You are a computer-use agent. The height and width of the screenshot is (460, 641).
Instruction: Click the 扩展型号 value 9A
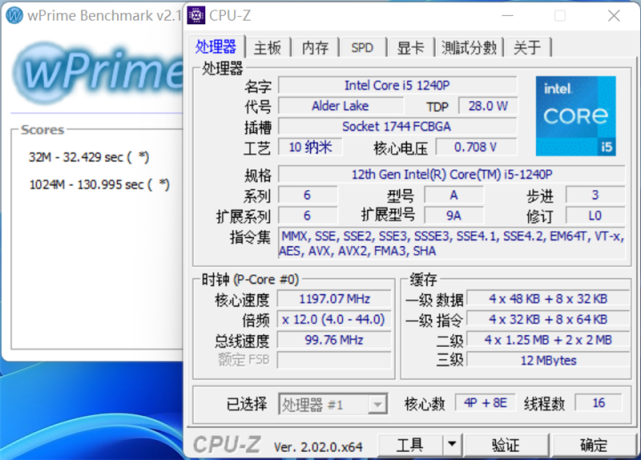click(x=454, y=215)
